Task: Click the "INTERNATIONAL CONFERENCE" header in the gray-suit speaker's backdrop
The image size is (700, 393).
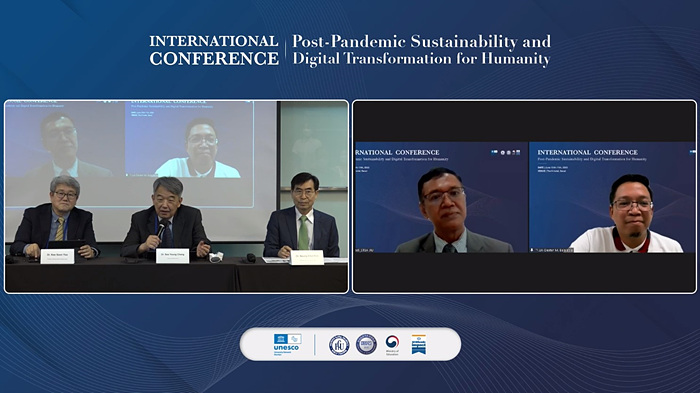Action: [397, 152]
